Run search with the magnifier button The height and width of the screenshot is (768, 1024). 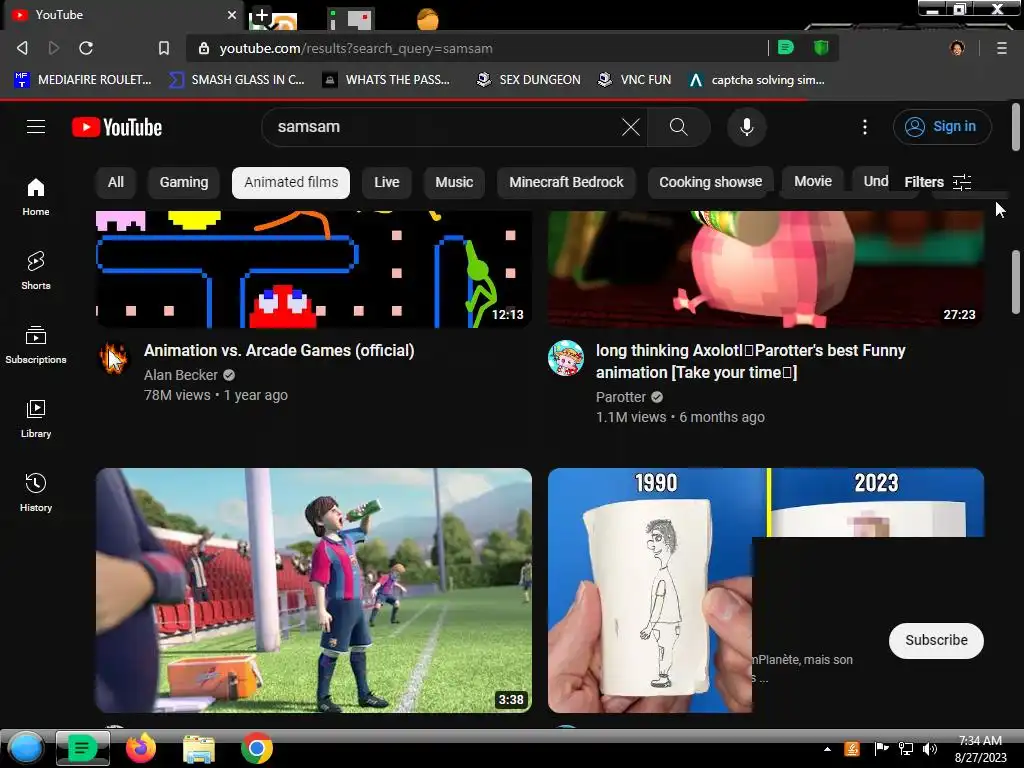coord(679,127)
